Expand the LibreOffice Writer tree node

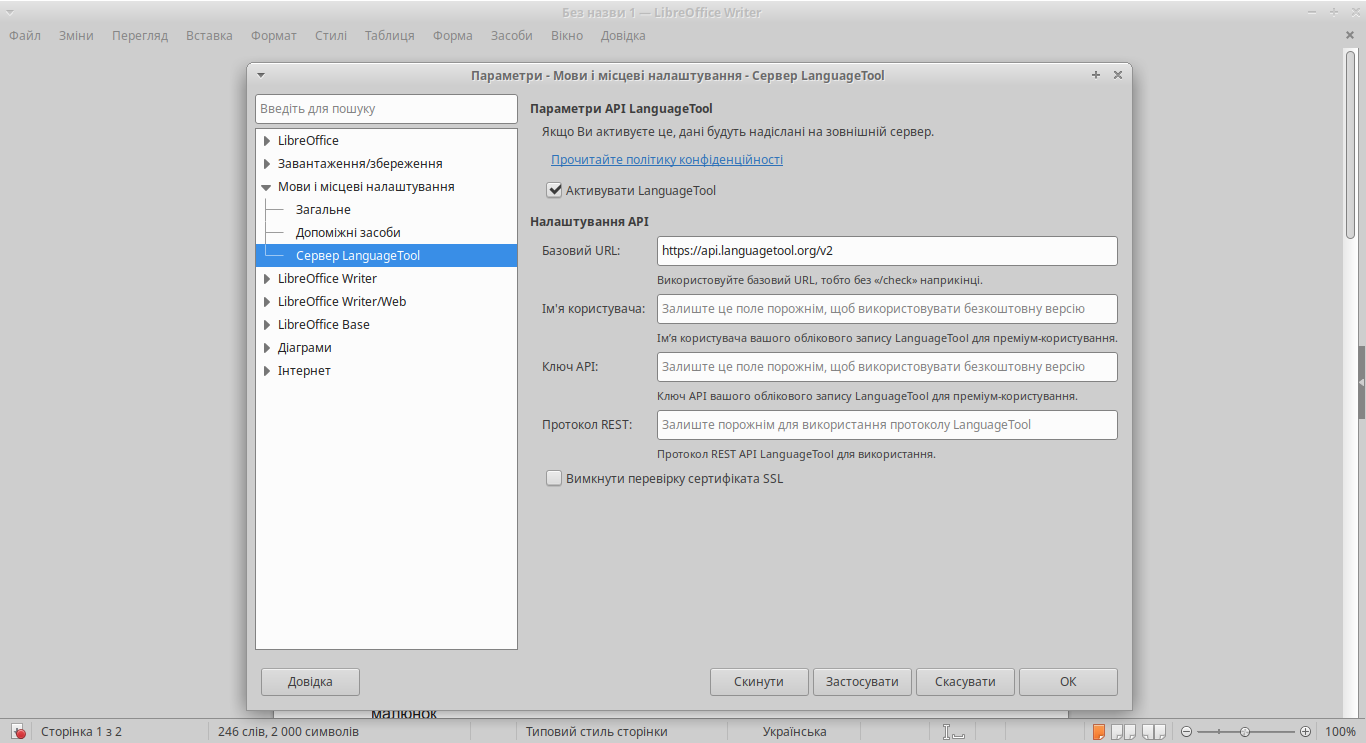[x=267, y=279]
